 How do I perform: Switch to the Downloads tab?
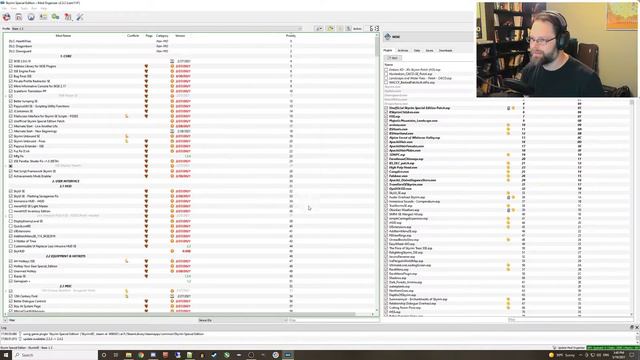pyautogui.click(x=445, y=50)
